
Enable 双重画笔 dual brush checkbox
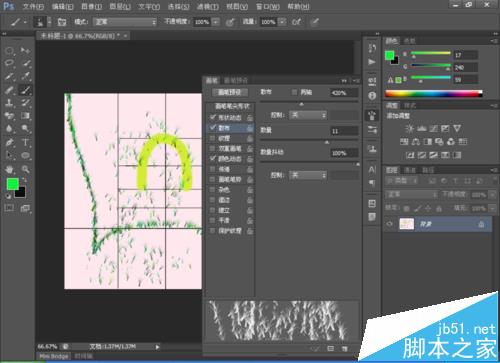coord(212,148)
